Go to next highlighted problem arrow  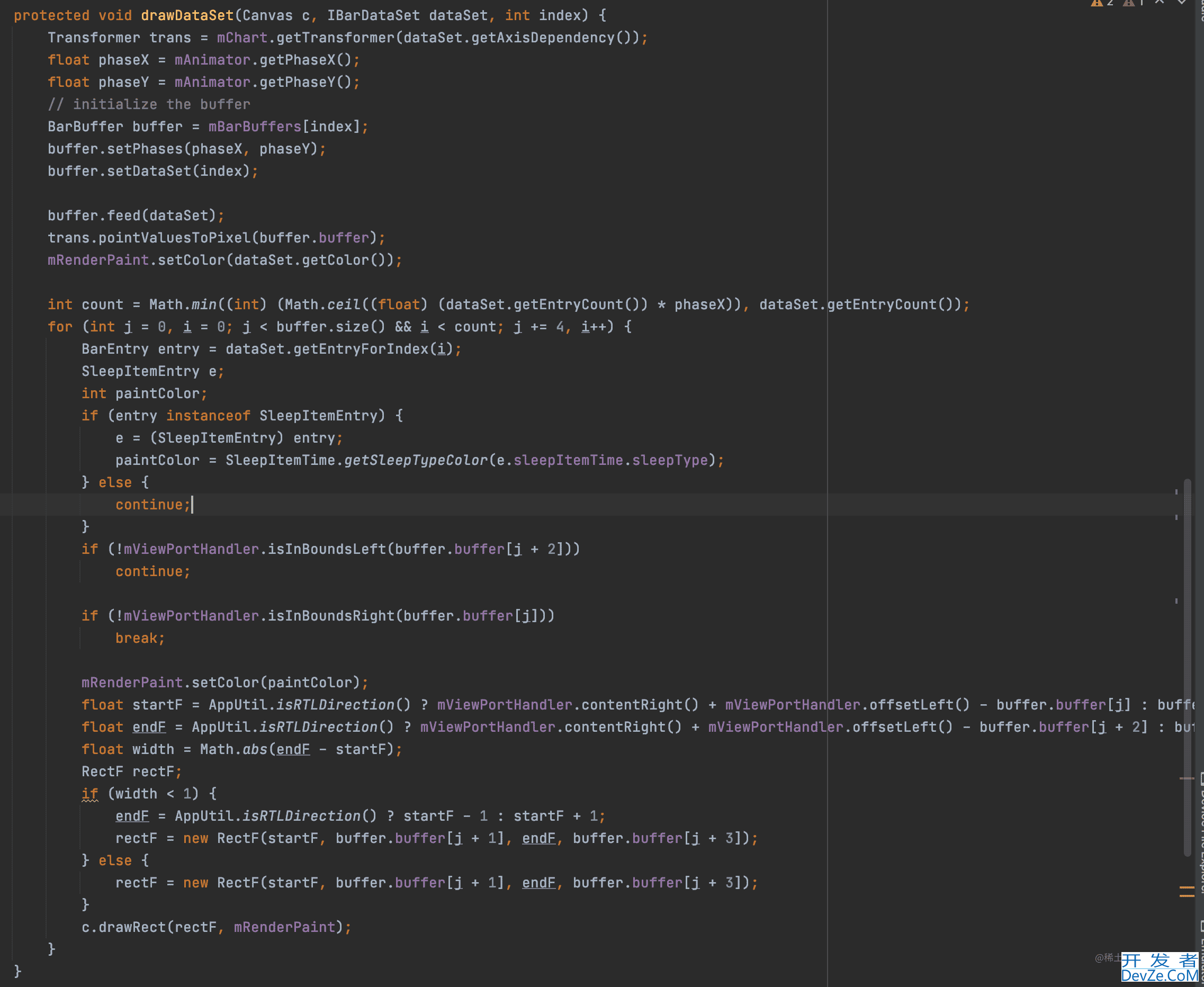1182,2
